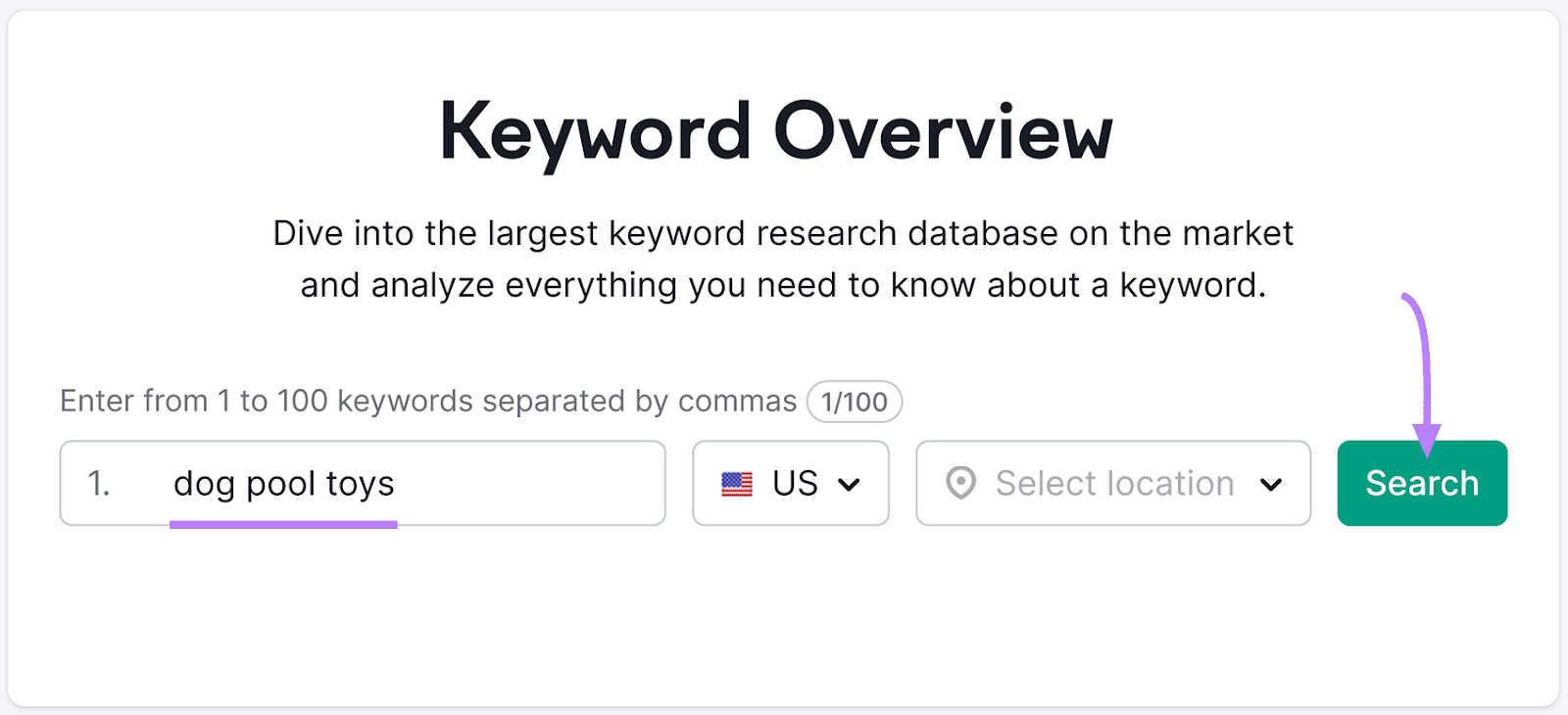Click the flag inside the country selector

point(737,483)
